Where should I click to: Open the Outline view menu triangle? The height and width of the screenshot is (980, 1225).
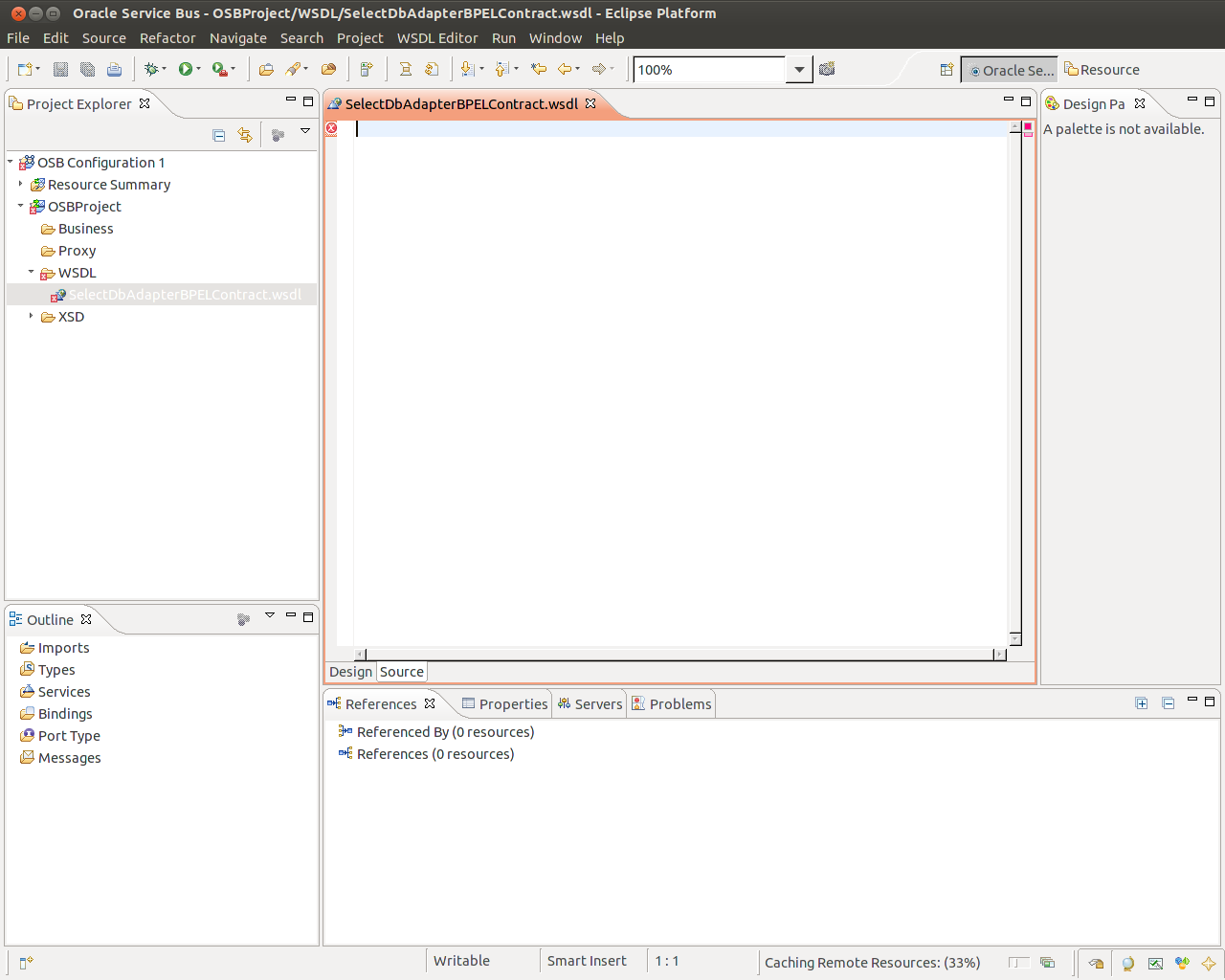point(270,615)
